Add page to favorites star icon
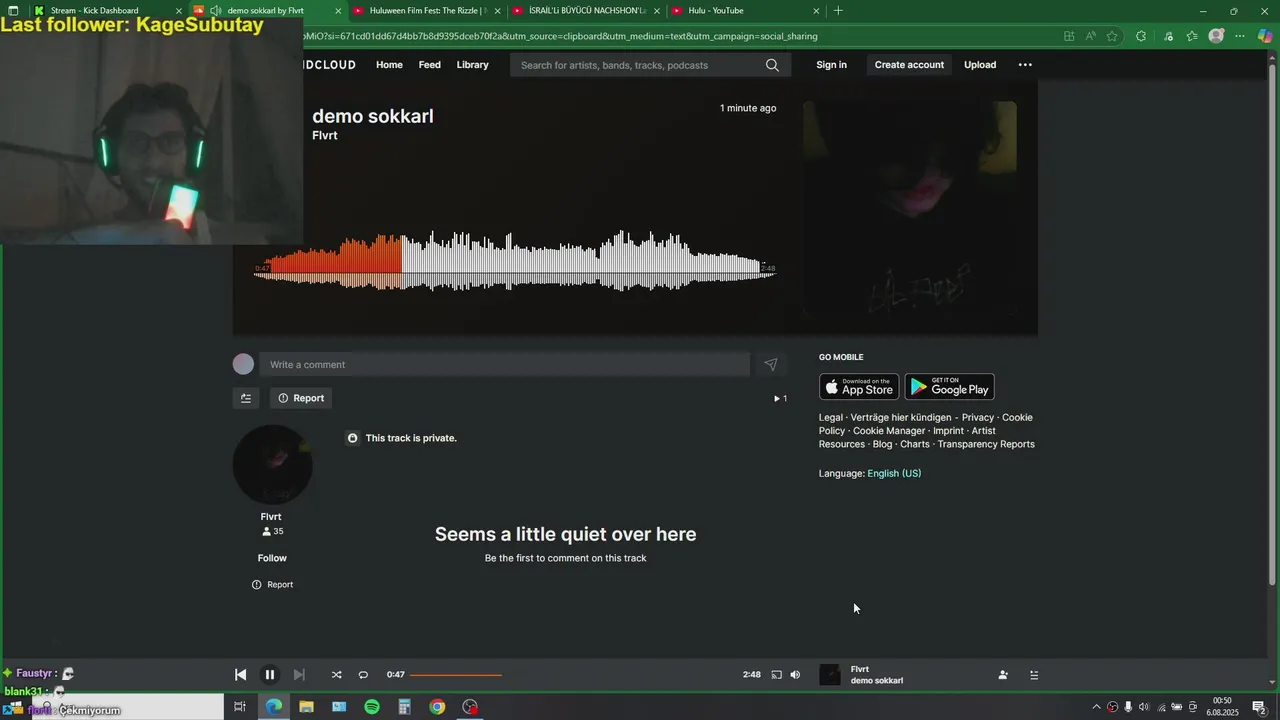The height and width of the screenshot is (720, 1280). click(1112, 36)
